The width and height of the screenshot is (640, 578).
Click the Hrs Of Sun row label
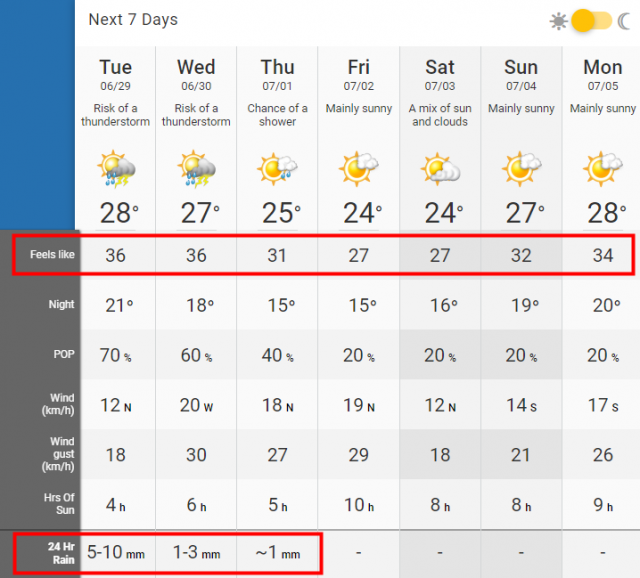click(59, 504)
